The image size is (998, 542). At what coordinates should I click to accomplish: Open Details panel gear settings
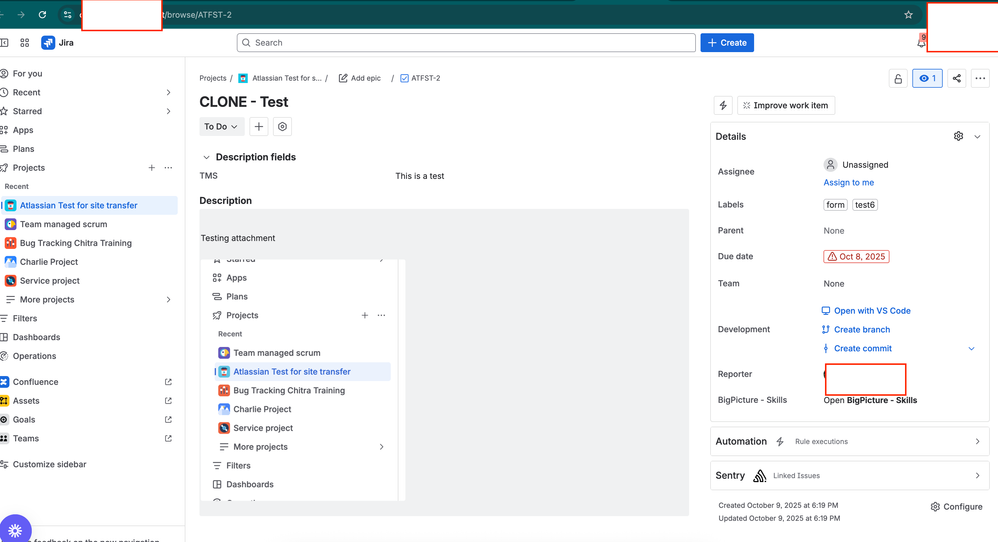pyautogui.click(x=958, y=136)
